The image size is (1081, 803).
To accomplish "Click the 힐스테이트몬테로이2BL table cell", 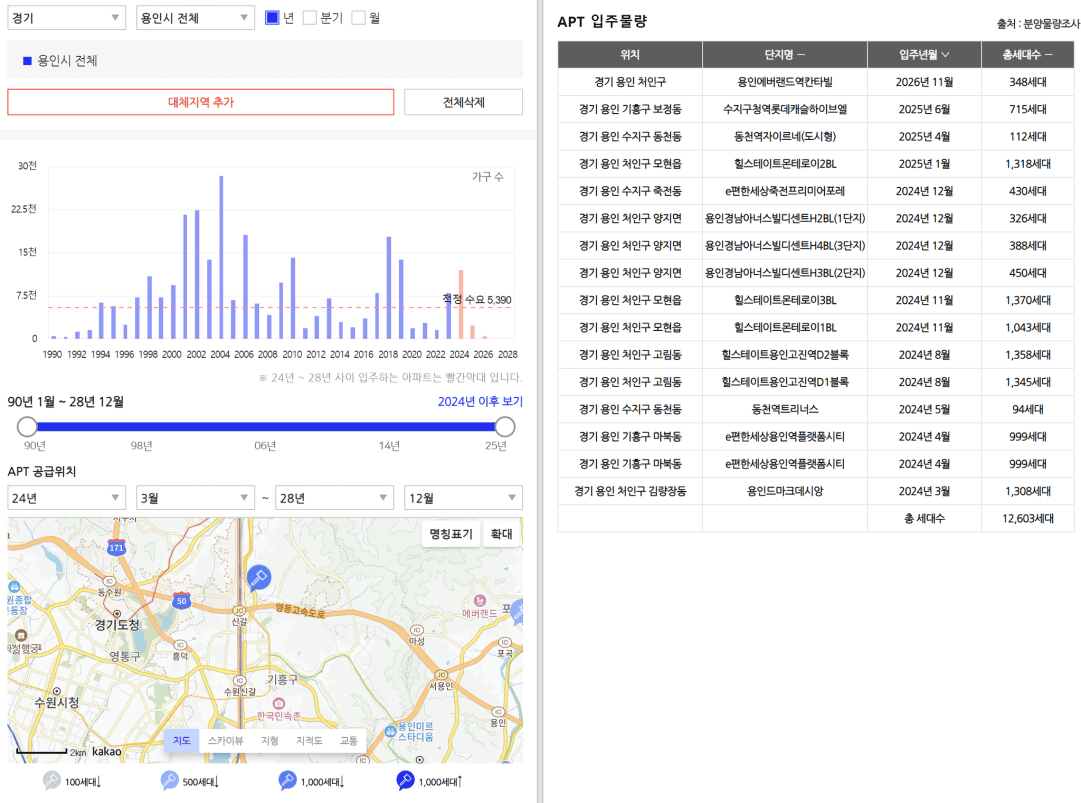I will point(785,163).
